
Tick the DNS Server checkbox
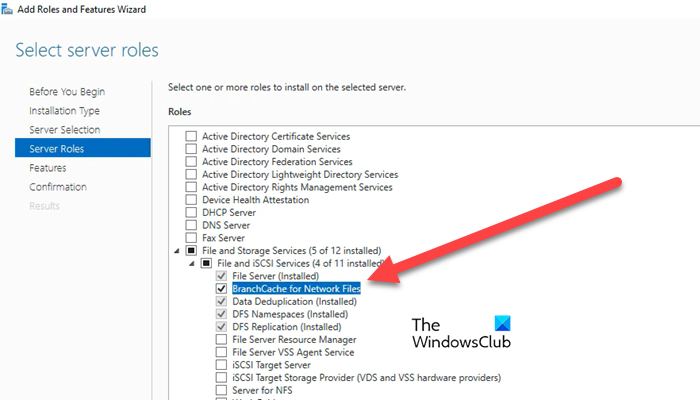[191, 225]
